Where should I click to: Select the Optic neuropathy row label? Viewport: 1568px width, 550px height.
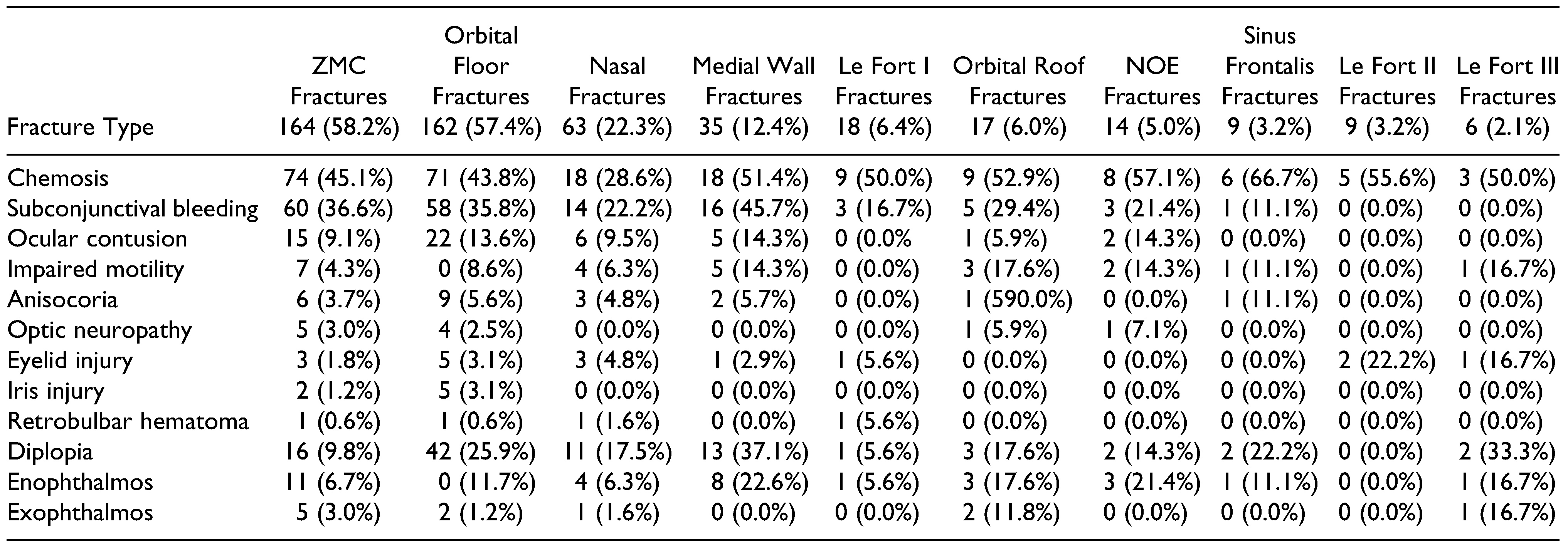click(99, 330)
